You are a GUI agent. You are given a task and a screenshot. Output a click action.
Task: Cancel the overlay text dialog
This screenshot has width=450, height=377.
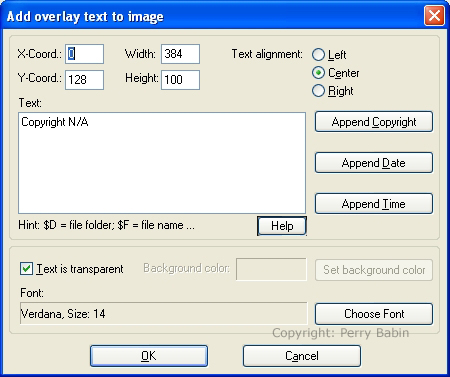(x=302, y=356)
